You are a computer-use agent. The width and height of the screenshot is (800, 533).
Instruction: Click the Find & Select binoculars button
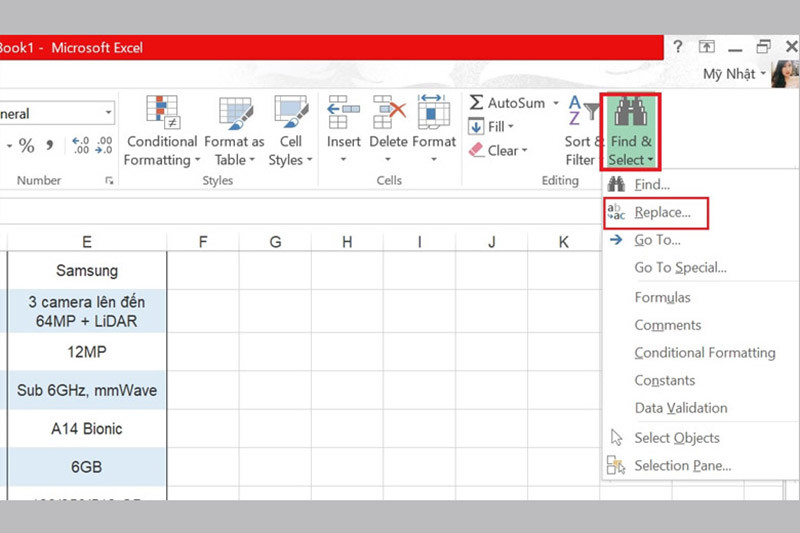pos(630,131)
